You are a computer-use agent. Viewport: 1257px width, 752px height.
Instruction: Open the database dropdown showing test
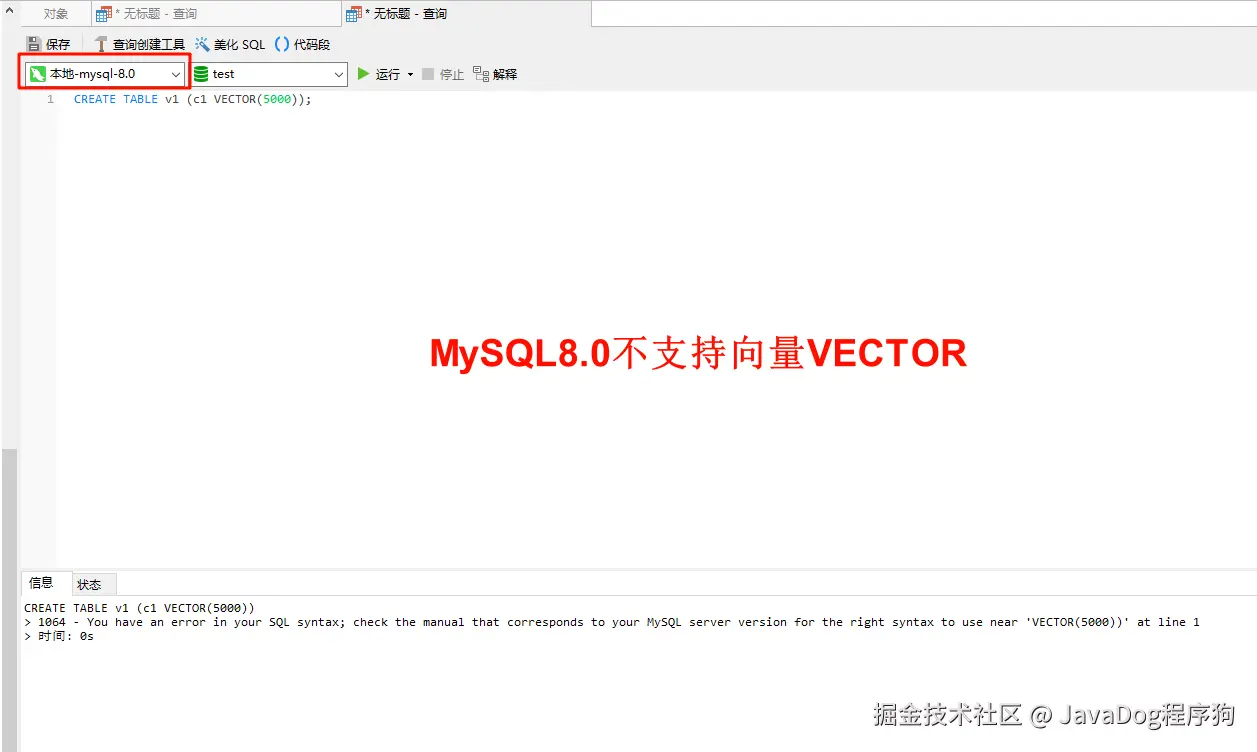[269, 74]
